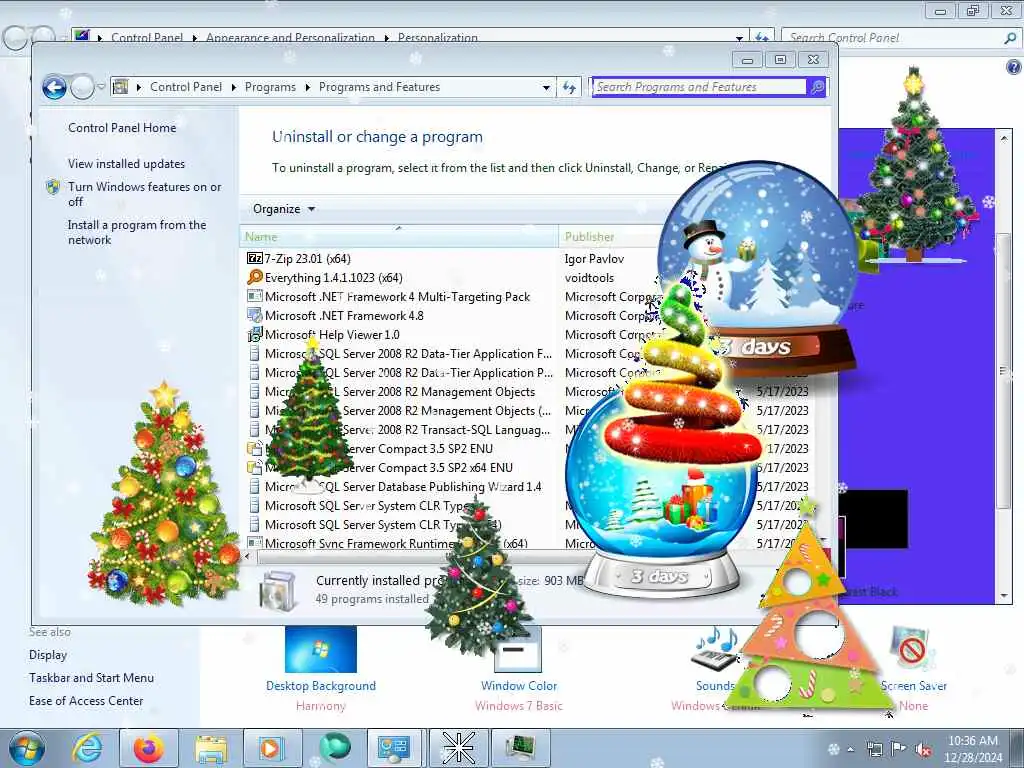
Task: Focus the Search Control Panel field
Action: point(895,38)
